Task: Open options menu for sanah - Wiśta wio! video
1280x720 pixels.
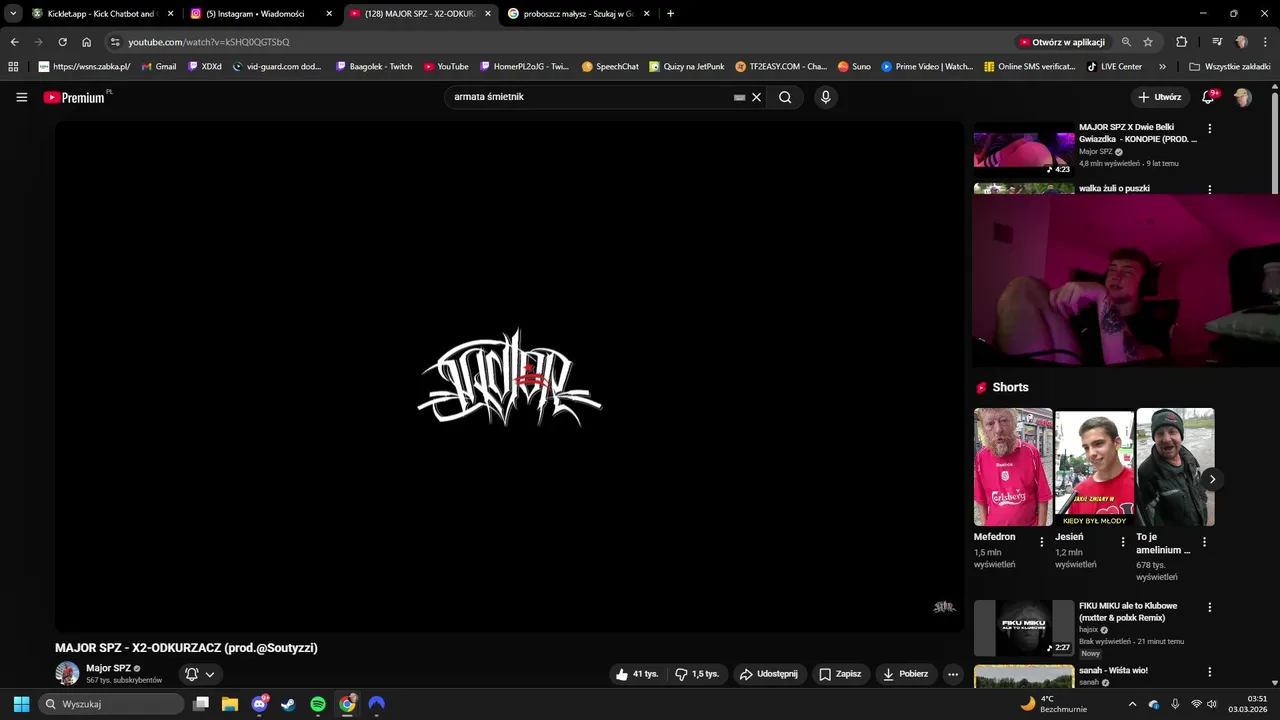Action: pos(1210,672)
